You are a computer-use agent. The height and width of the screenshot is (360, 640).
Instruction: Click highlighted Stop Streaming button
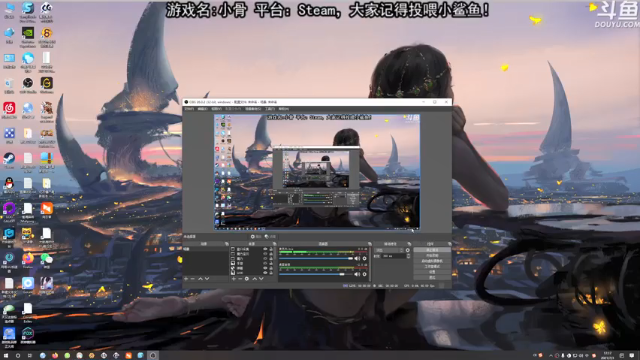432,250
